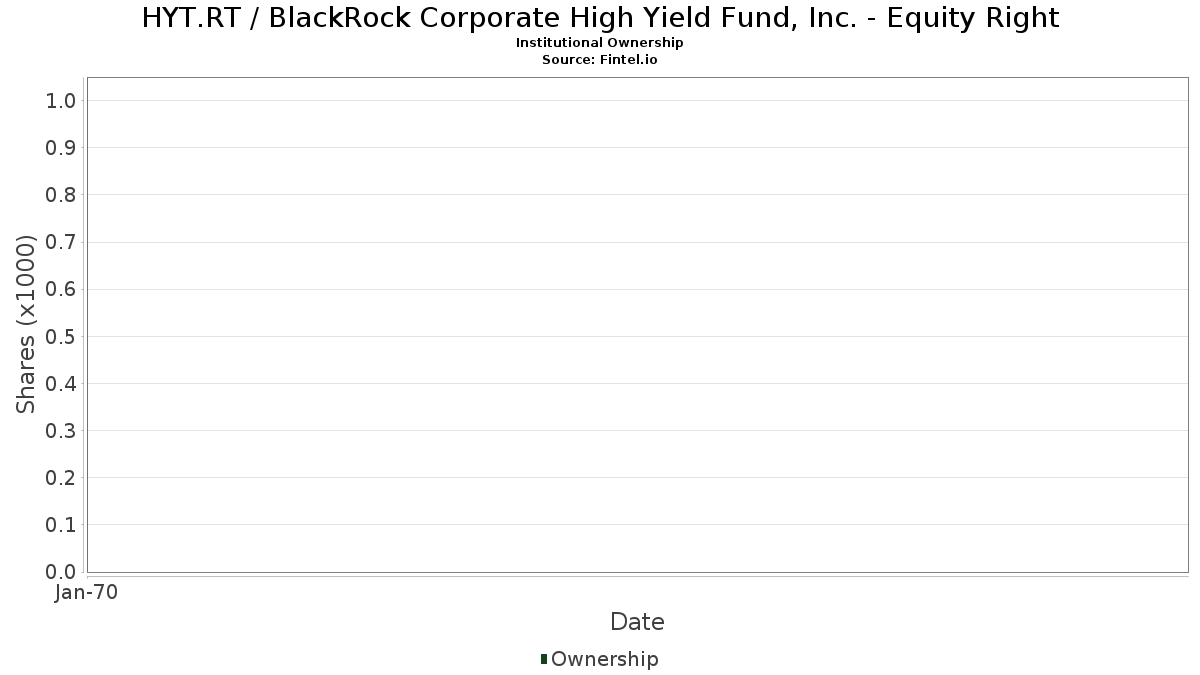Click the 0.6 y-axis tick label

pyautogui.click(x=61, y=289)
